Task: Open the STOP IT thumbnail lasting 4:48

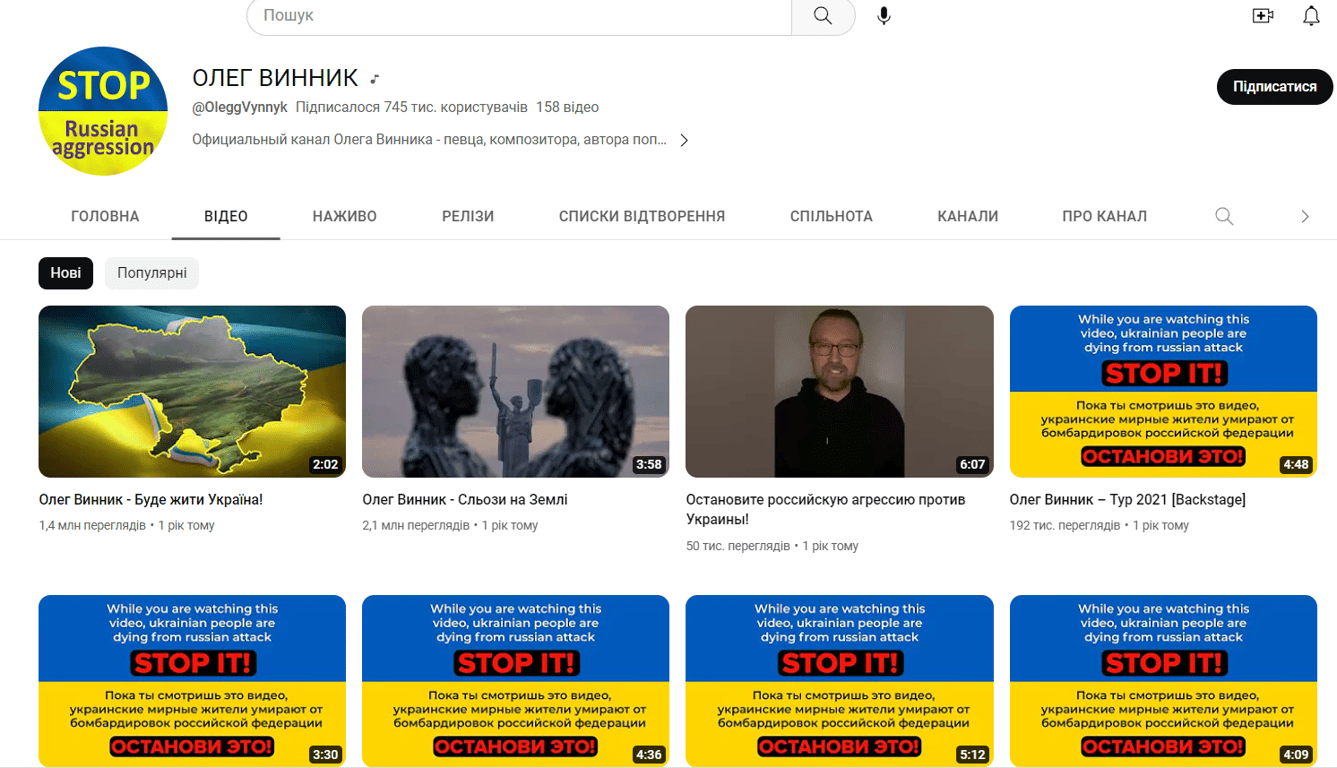Action: point(1164,392)
